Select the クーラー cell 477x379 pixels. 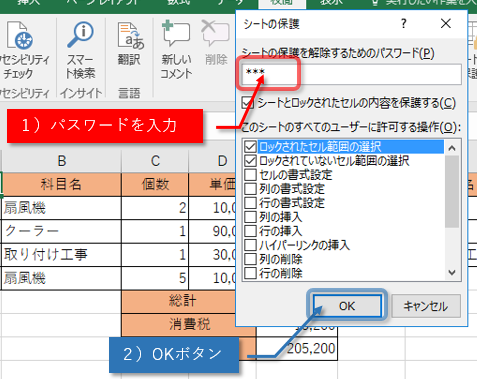click(61, 231)
